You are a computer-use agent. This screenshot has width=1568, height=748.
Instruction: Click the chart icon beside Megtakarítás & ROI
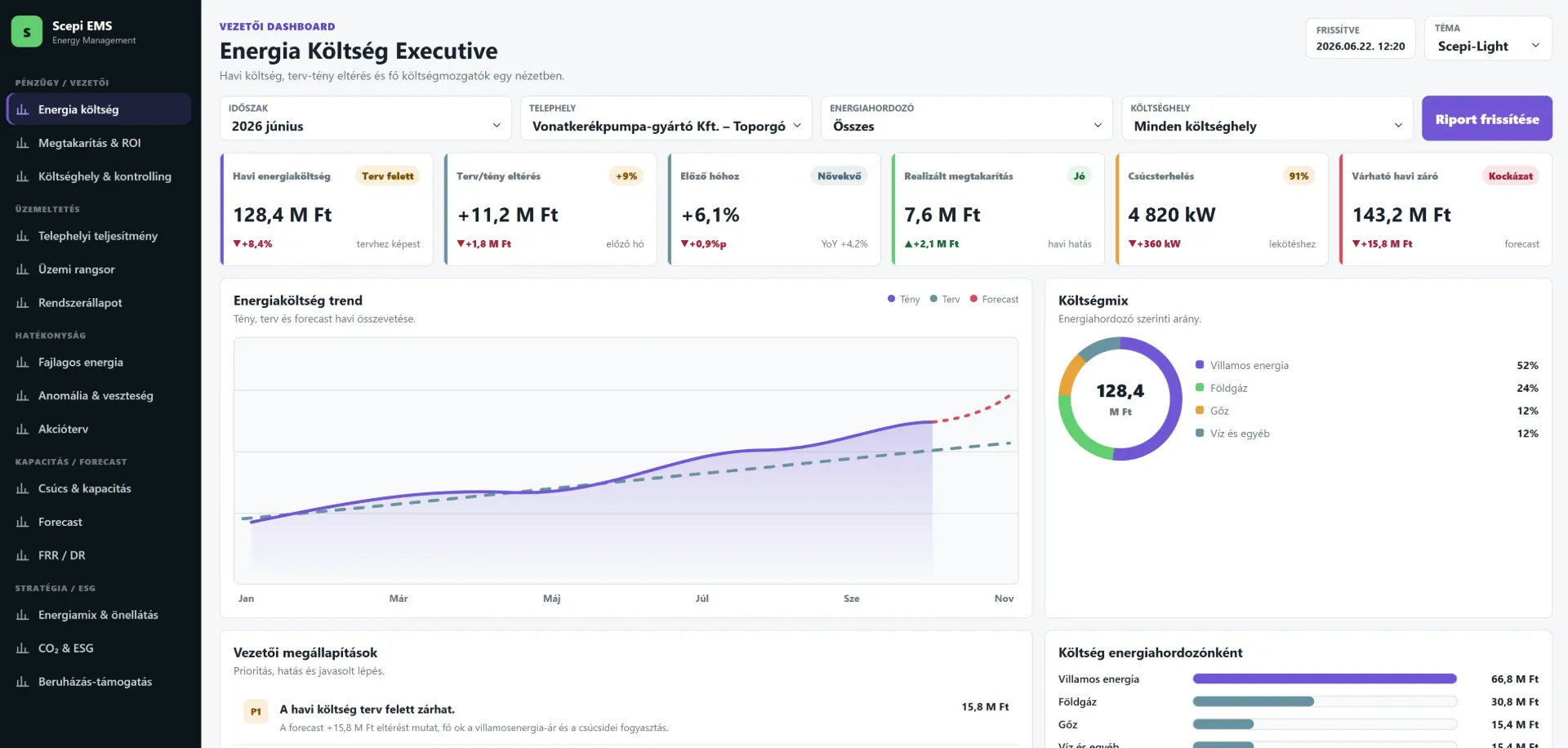tap(23, 143)
